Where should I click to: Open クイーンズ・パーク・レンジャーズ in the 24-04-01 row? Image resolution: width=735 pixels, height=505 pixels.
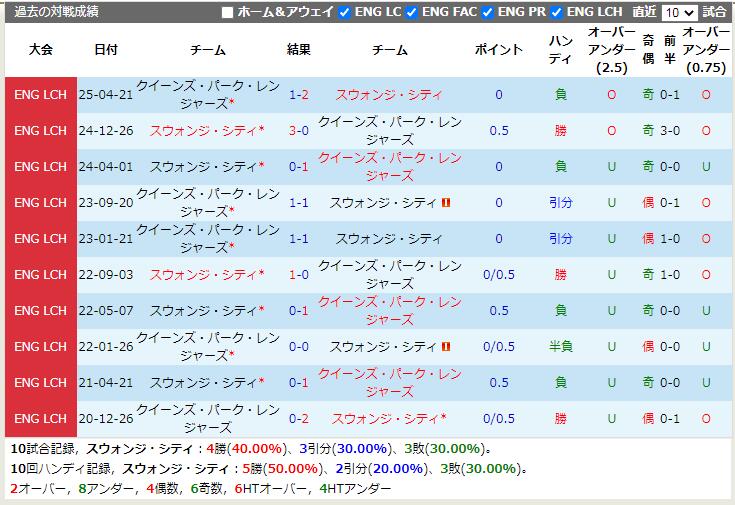pyautogui.click(x=389, y=166)
